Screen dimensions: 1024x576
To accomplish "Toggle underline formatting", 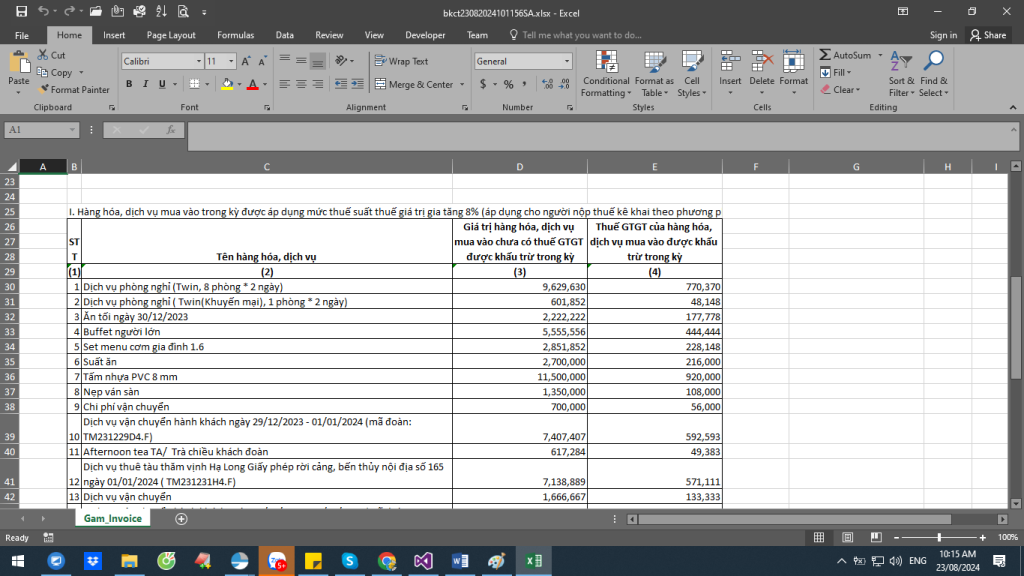I will coord(162,84).
